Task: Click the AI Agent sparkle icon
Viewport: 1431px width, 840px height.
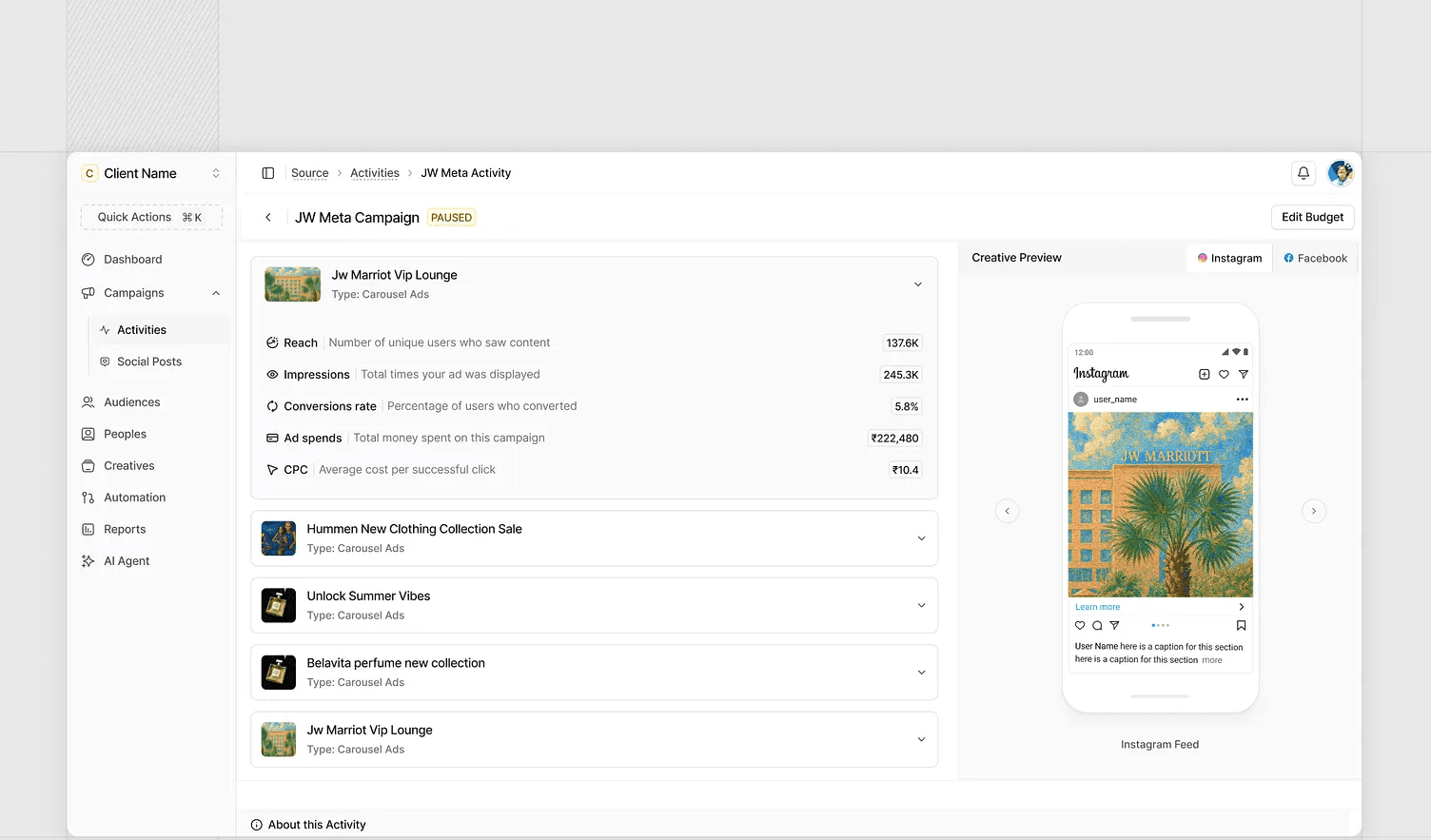Action: pyautogui.click(x=88, y=561)
